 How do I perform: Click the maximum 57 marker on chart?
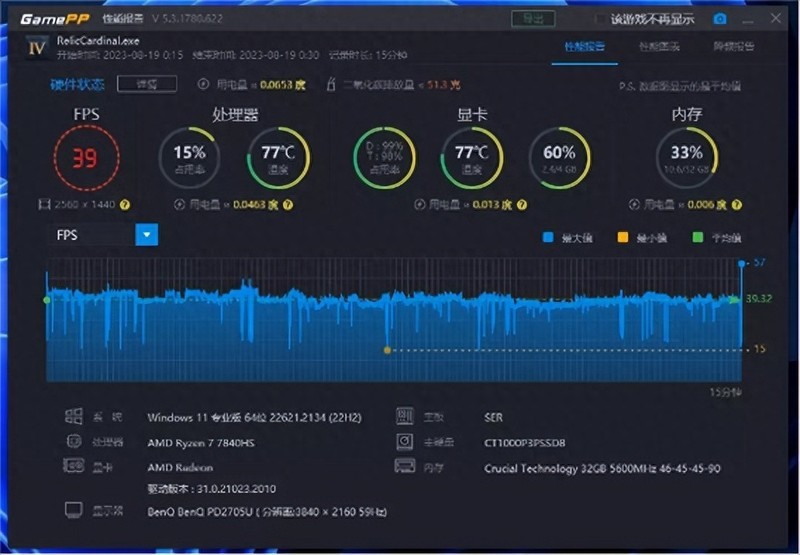coord(742,263)
